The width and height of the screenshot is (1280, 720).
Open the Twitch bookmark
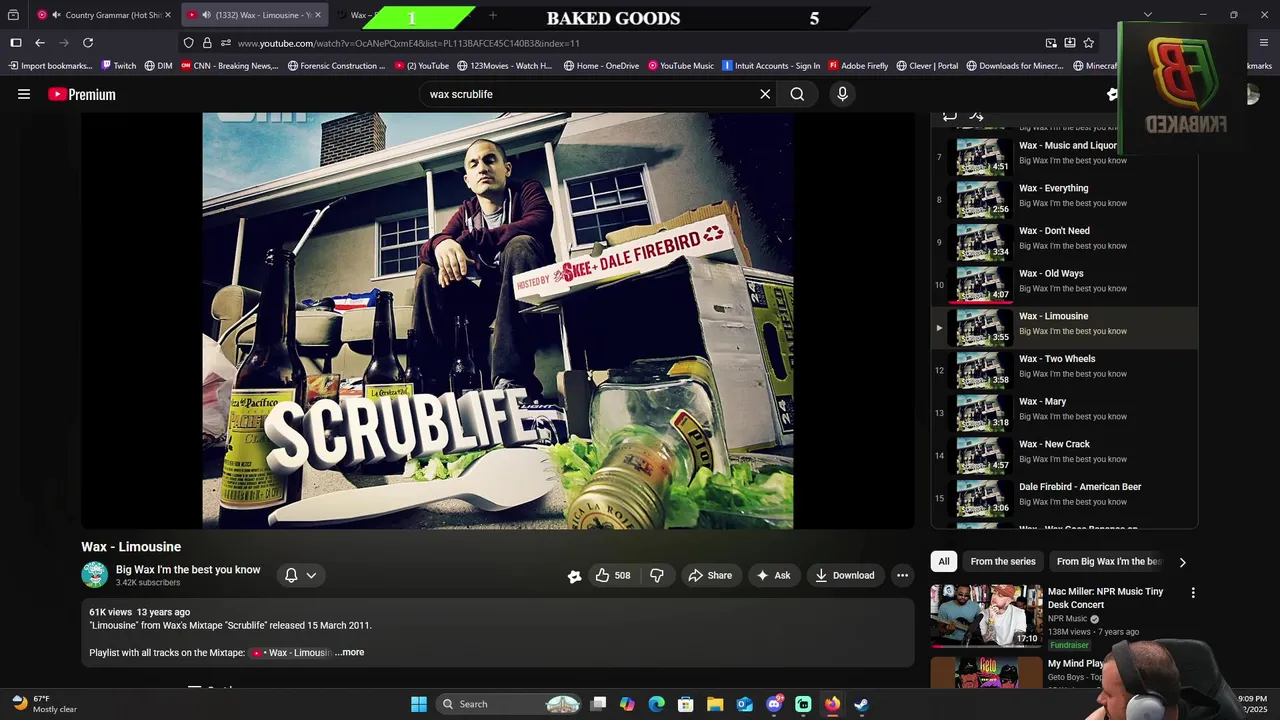[118, 66]
